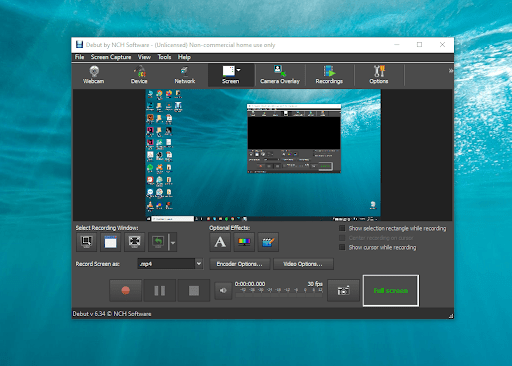Click the Debut app icon in title bar
Viewport: 512px width, 366px height.
[x=79, y=44]
